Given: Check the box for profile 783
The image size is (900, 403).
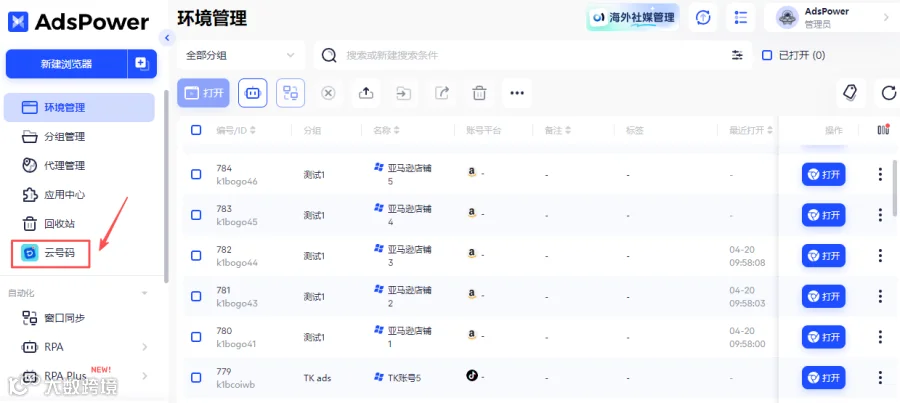Looking at the screenshot, I should (x=196, y=215).
